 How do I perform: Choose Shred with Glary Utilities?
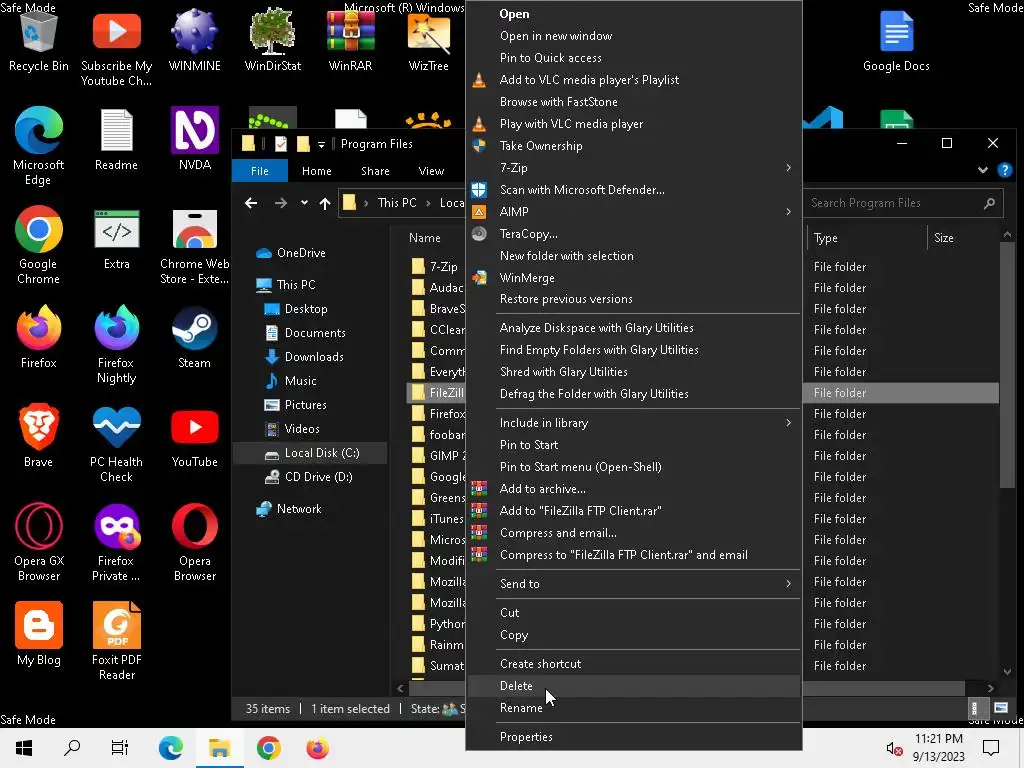coord(633,372)
